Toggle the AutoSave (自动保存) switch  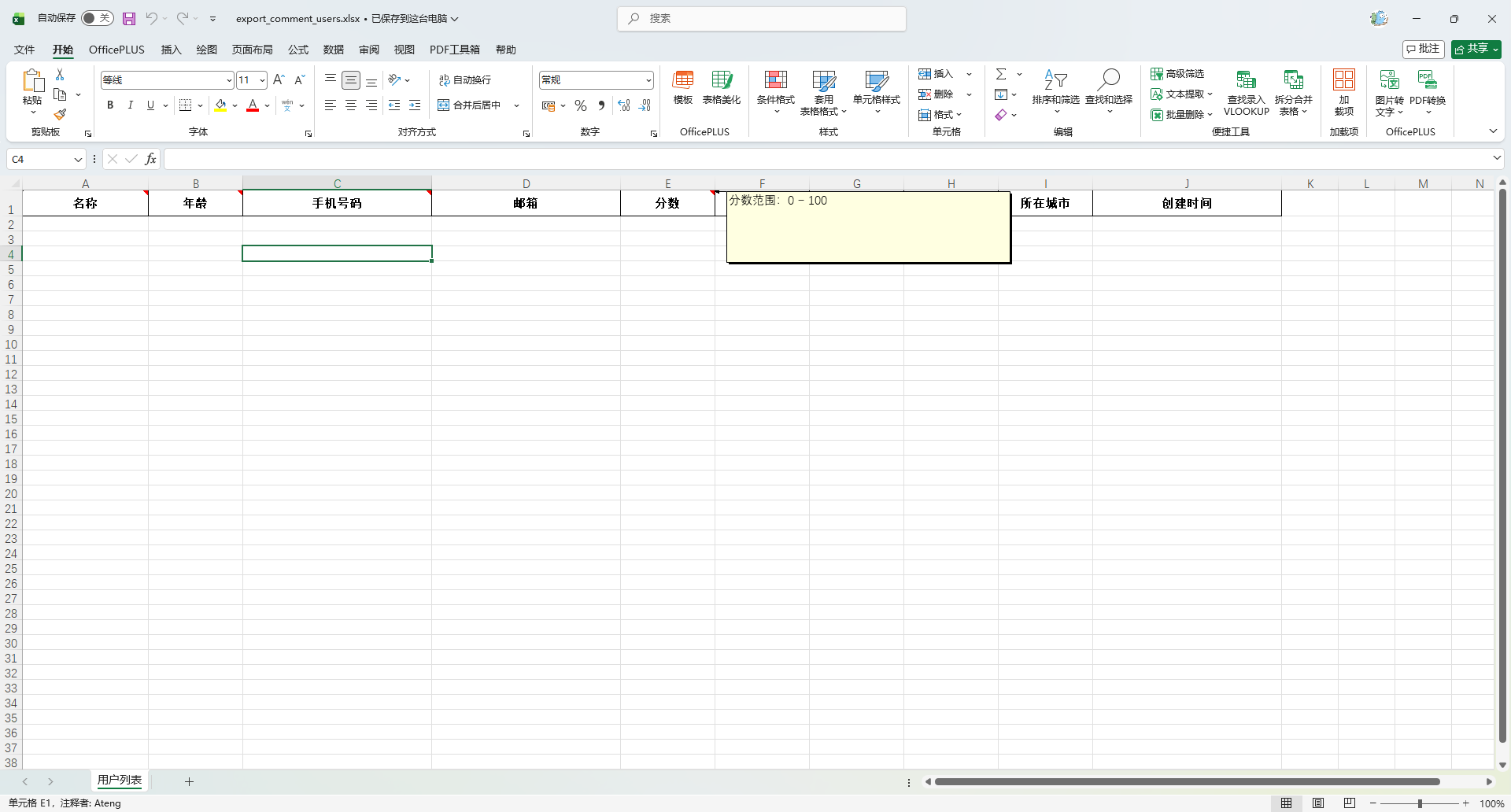(x=98, y=18)
